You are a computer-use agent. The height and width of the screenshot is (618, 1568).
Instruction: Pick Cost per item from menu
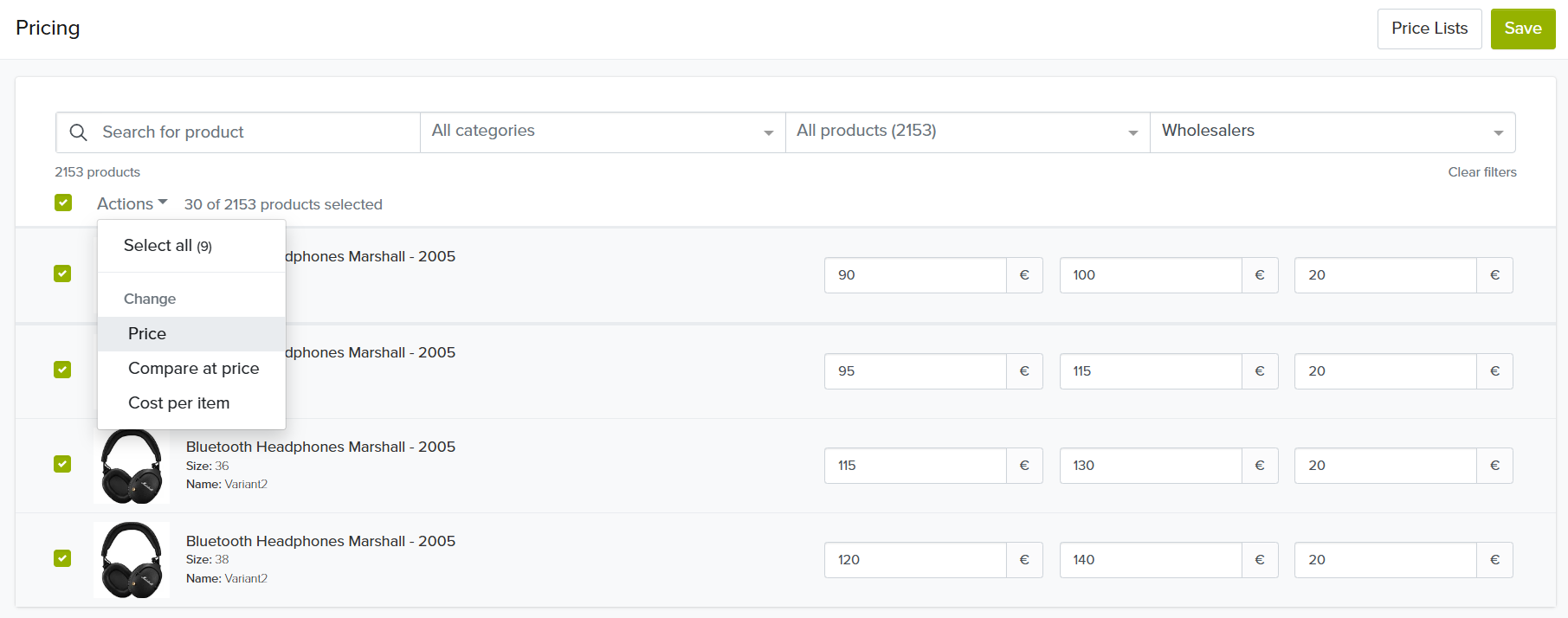[x=178, y=403]
